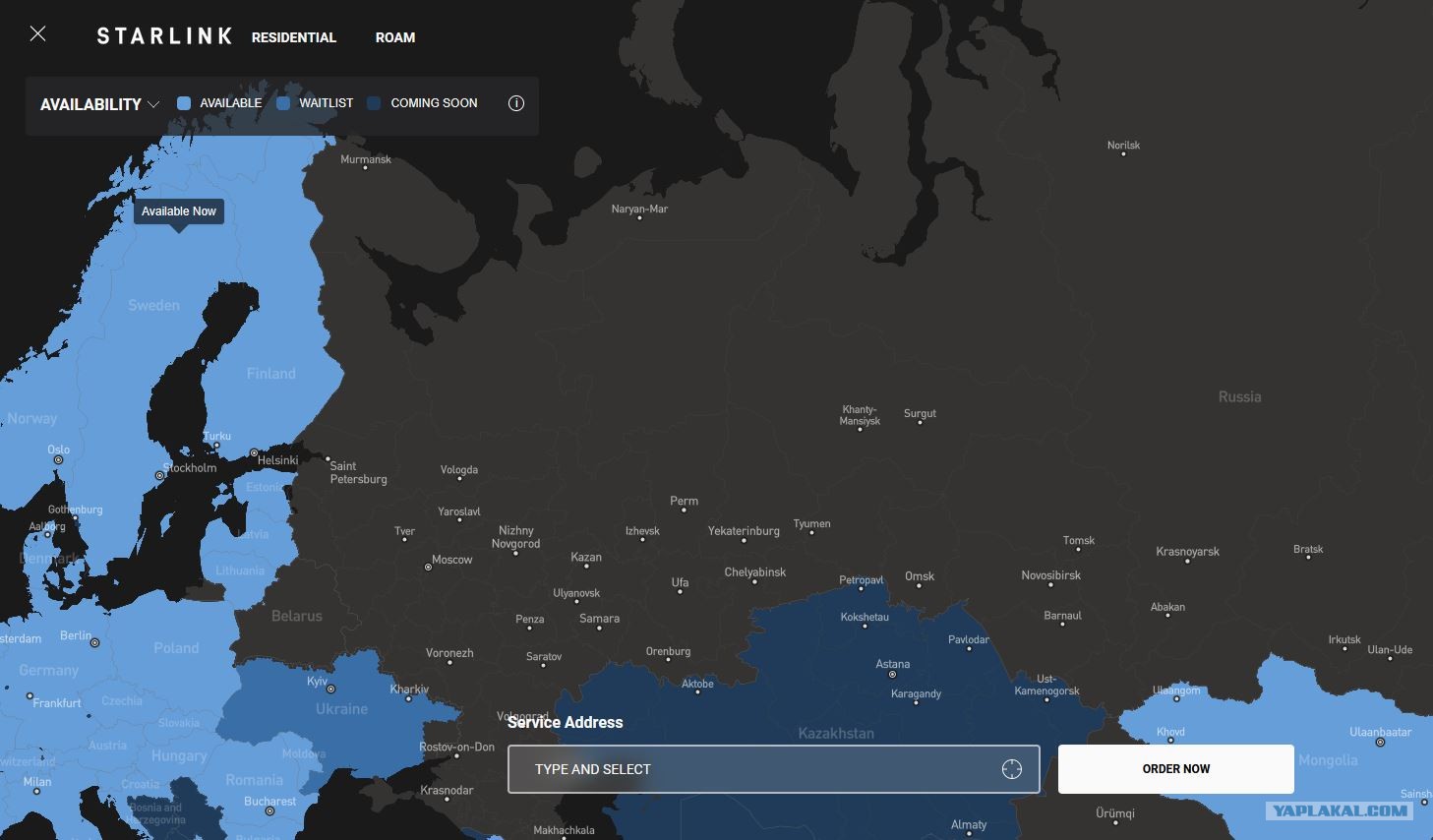The width and height of the screenshot is (1433, 840).
Task: Click the Milan city label
Action: (x=37, y=783)
